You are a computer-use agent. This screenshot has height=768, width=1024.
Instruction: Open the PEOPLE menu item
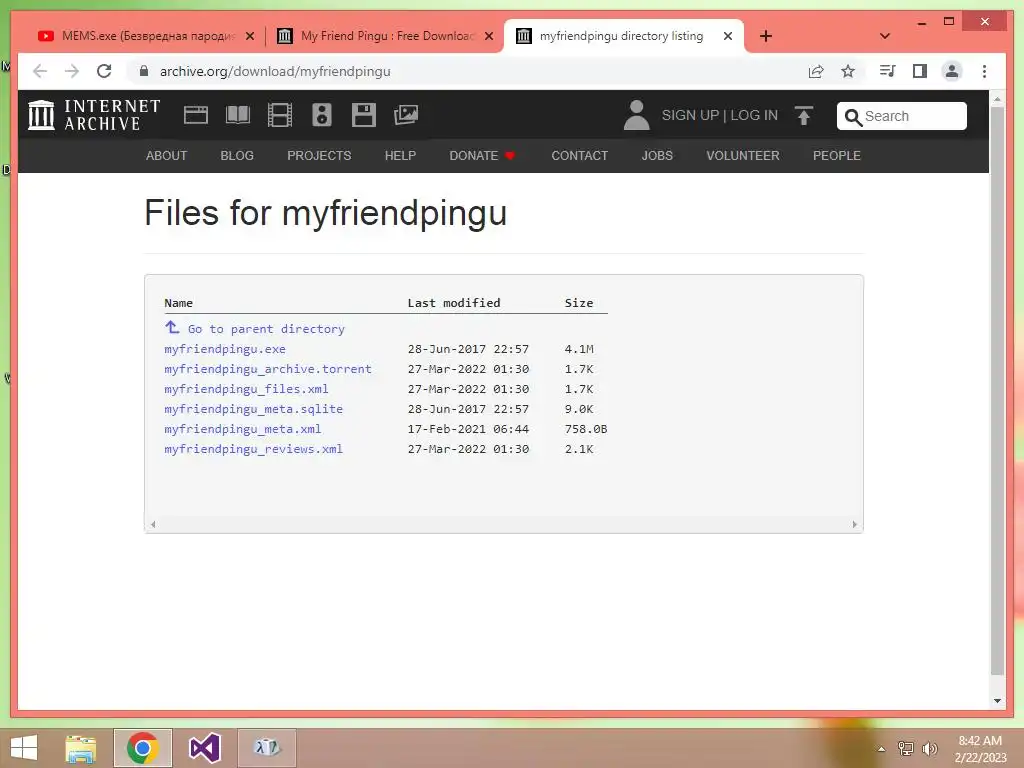[837, 155]
